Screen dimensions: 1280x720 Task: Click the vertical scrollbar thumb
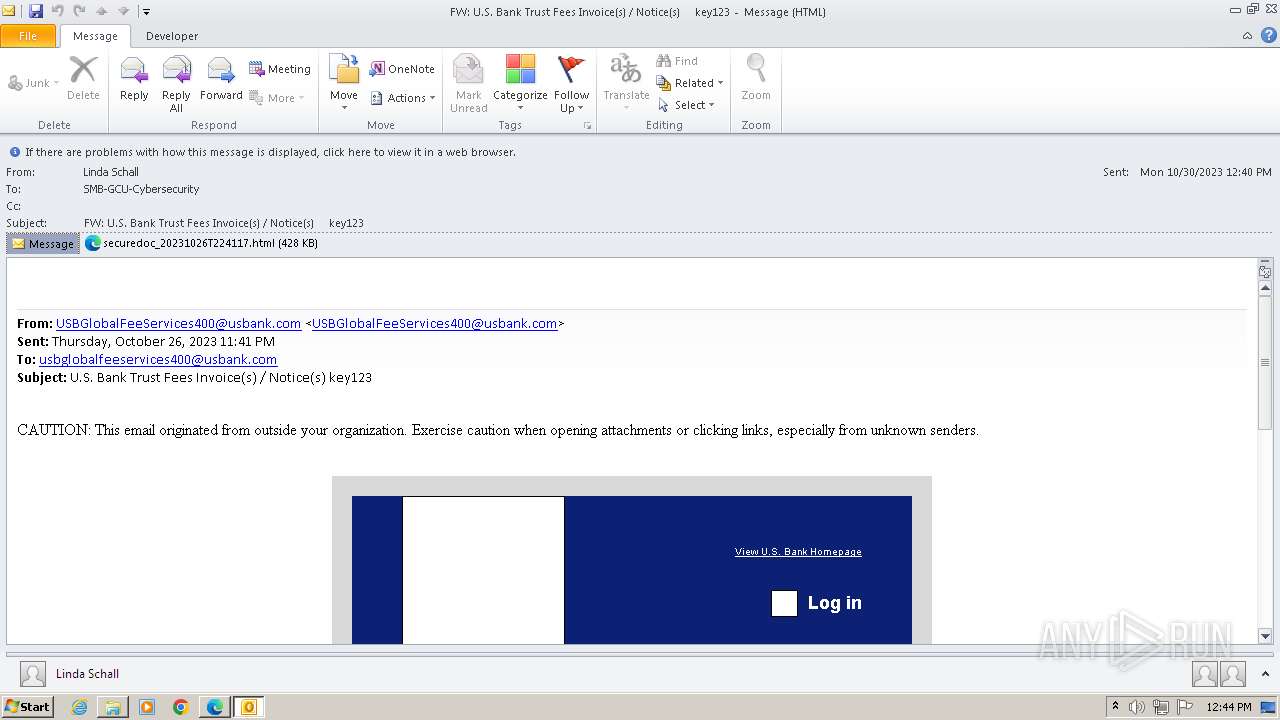pyautogui.click(x=1265, y=362)
